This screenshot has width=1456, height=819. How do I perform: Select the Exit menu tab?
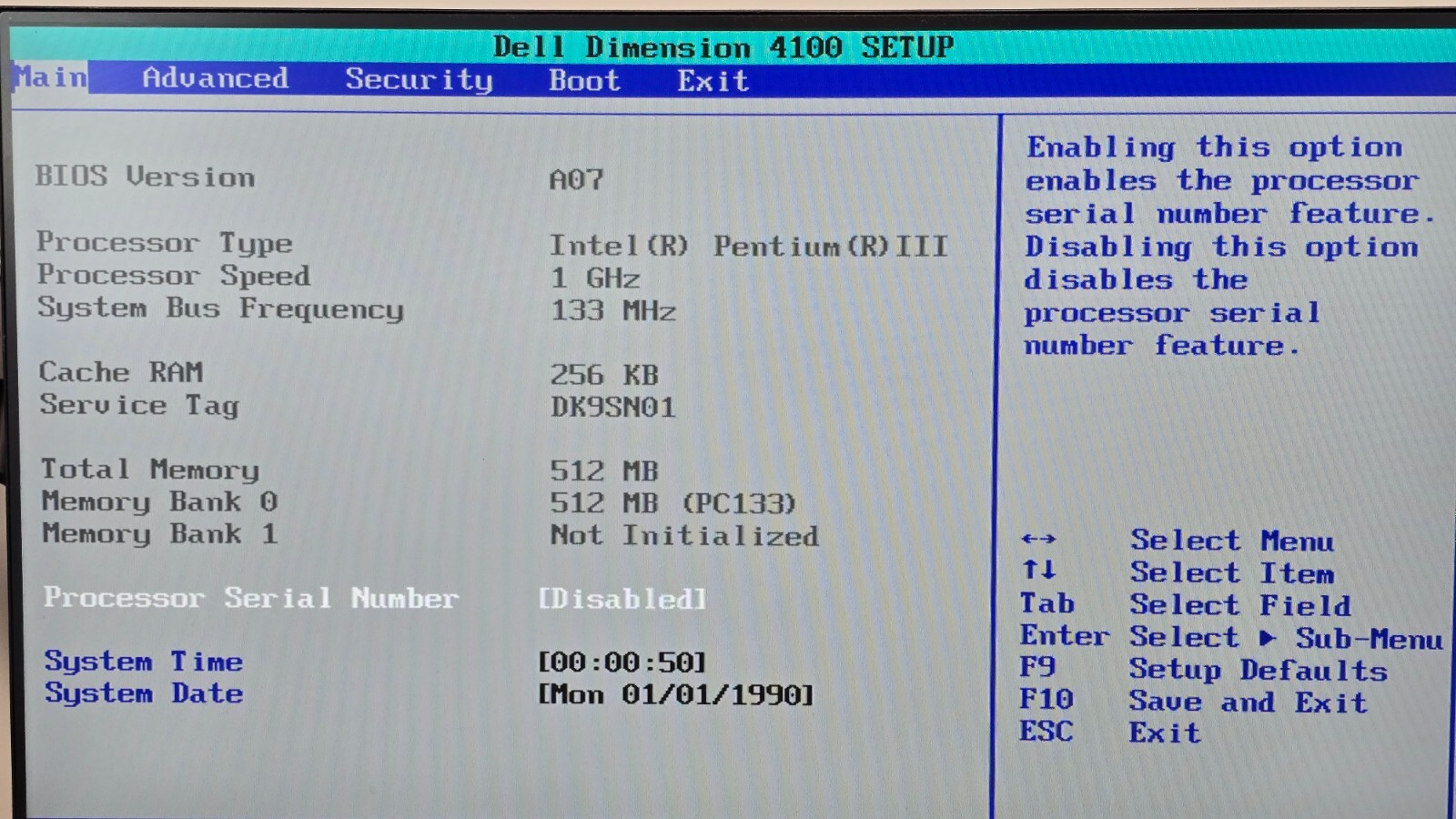point(713,81)
